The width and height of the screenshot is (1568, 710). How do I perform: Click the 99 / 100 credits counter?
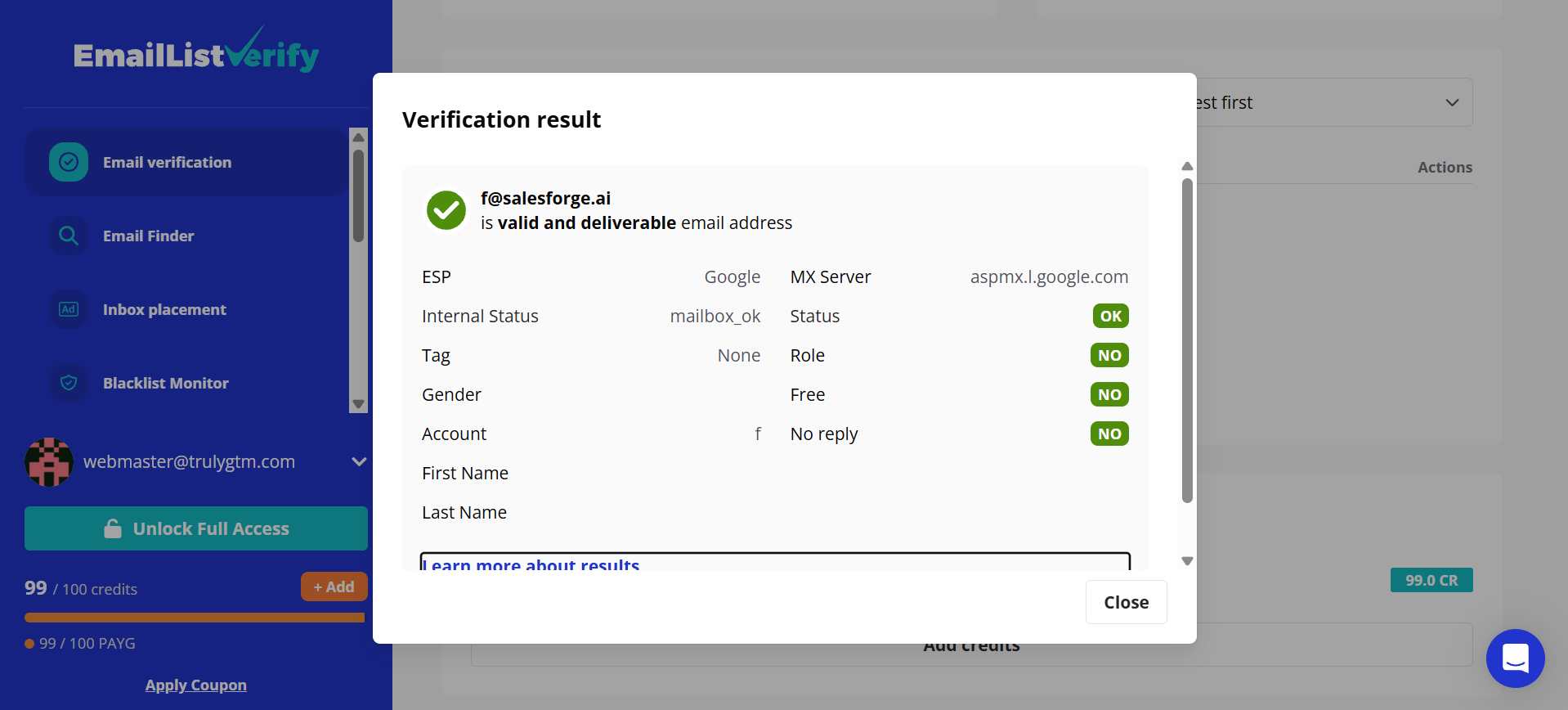(81, 588)
